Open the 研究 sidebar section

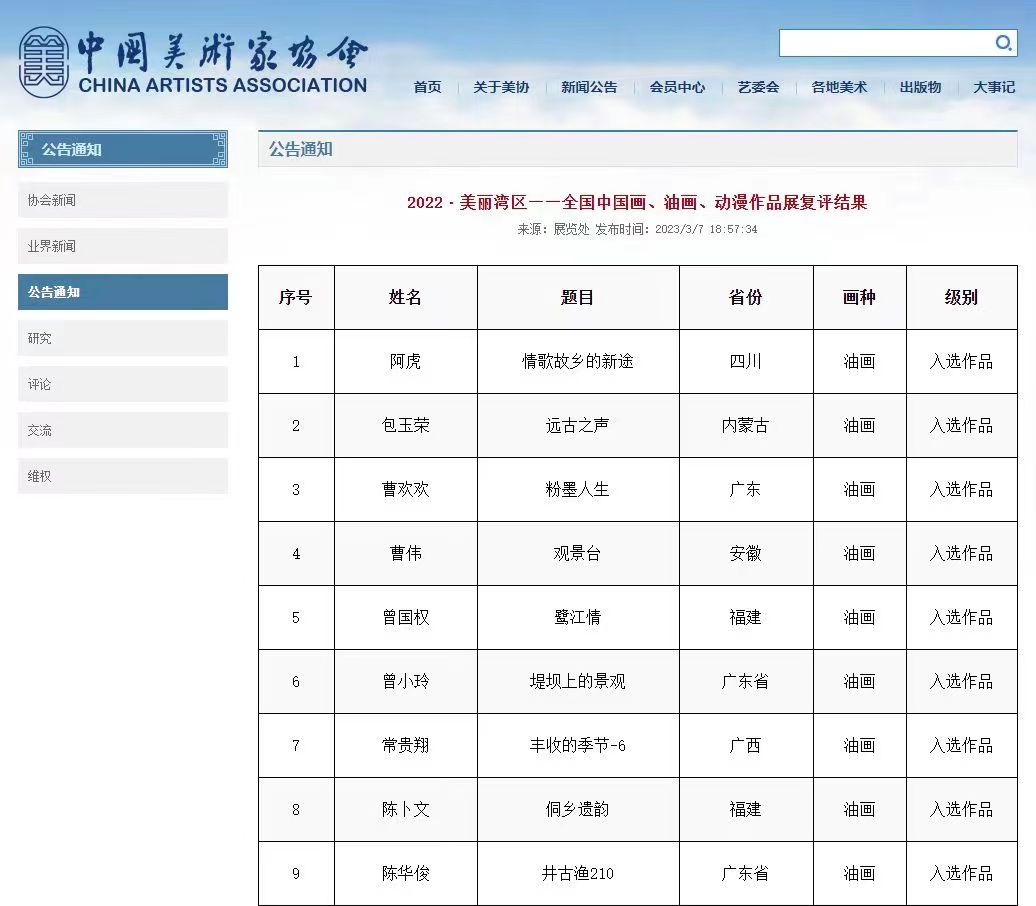(x=123, y=338)
